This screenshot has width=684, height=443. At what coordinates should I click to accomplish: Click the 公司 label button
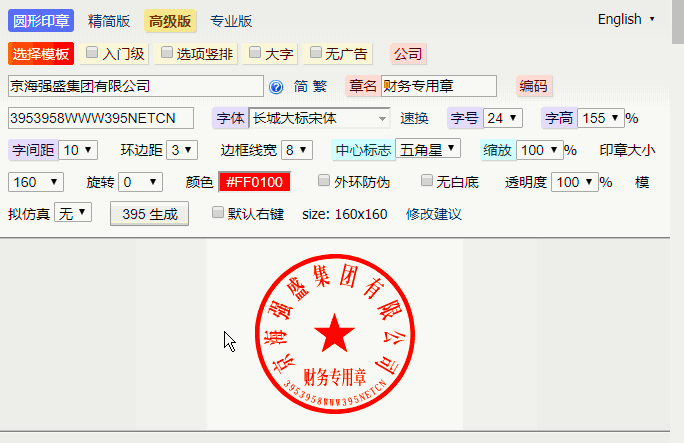pos(408,54)
